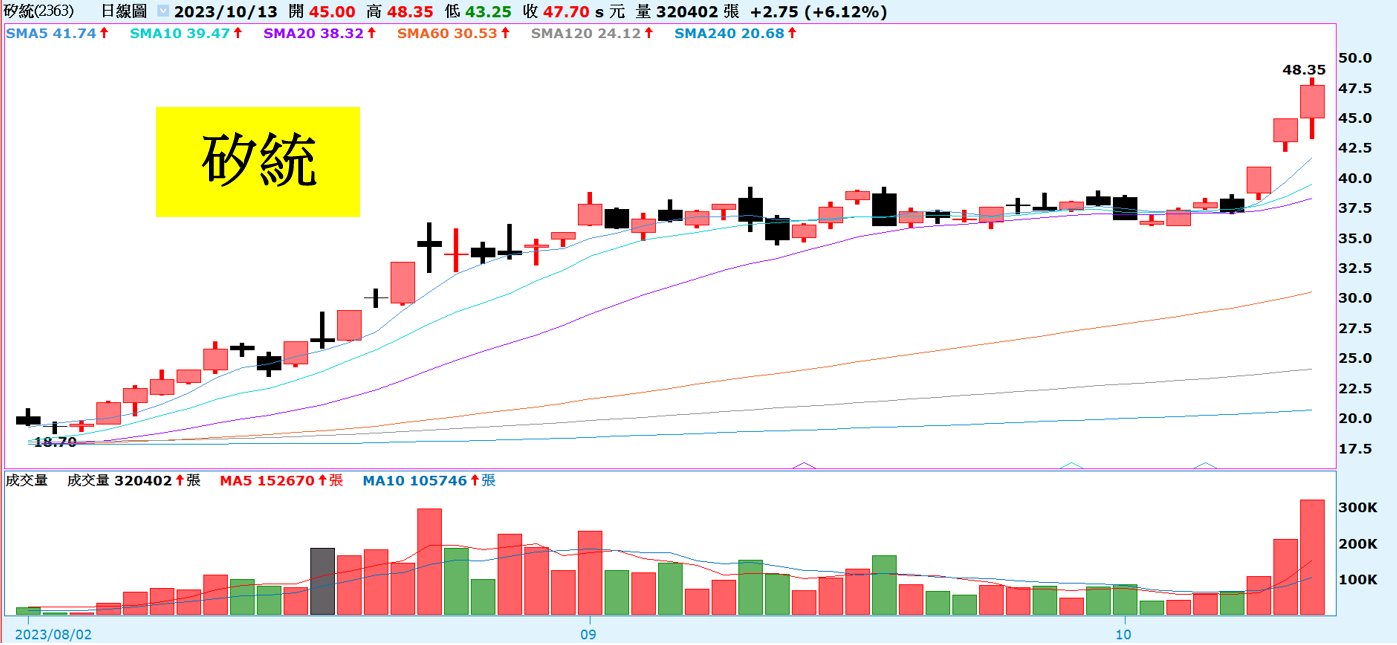Select the SMA20 38.32 indicator label

click(x=320, y=33)
